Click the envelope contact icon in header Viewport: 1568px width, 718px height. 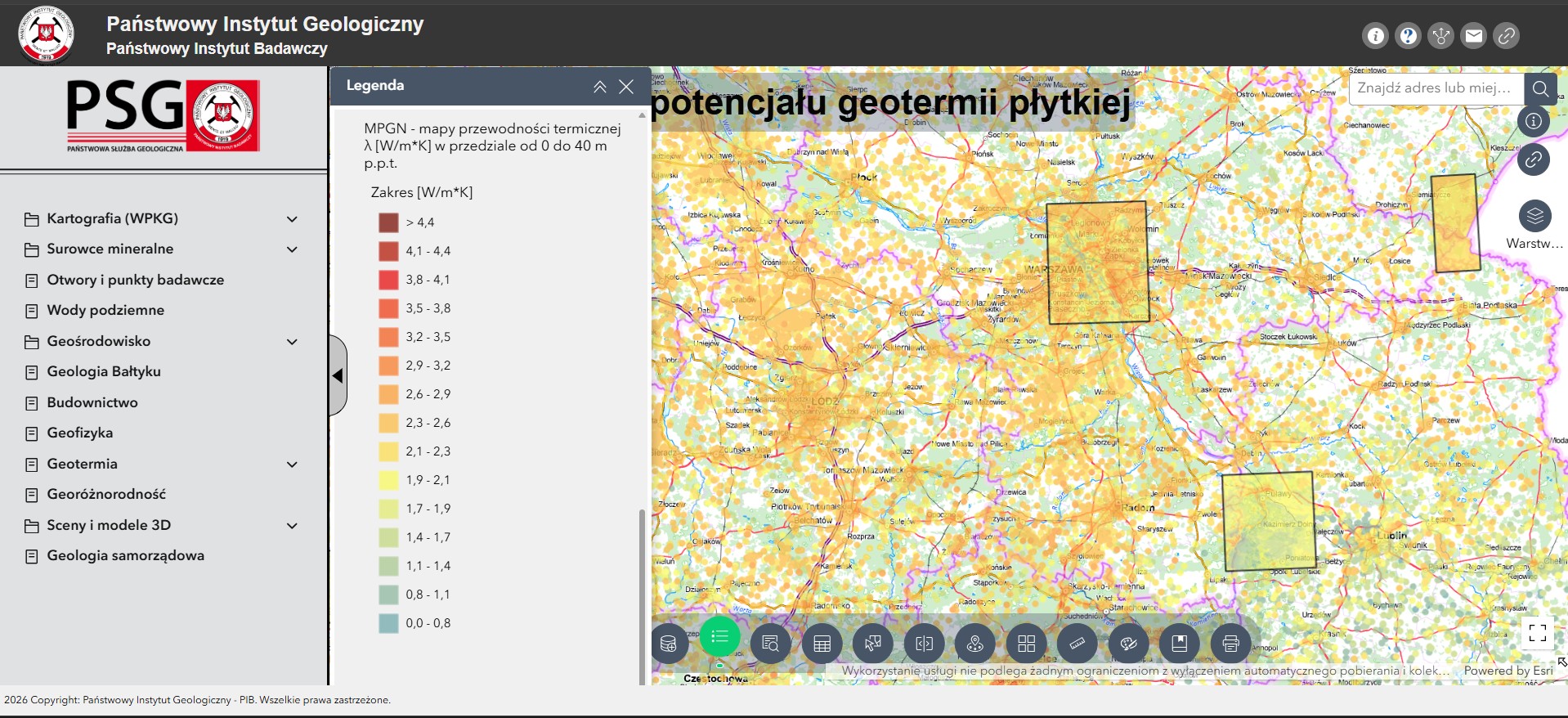point(1474,36)
